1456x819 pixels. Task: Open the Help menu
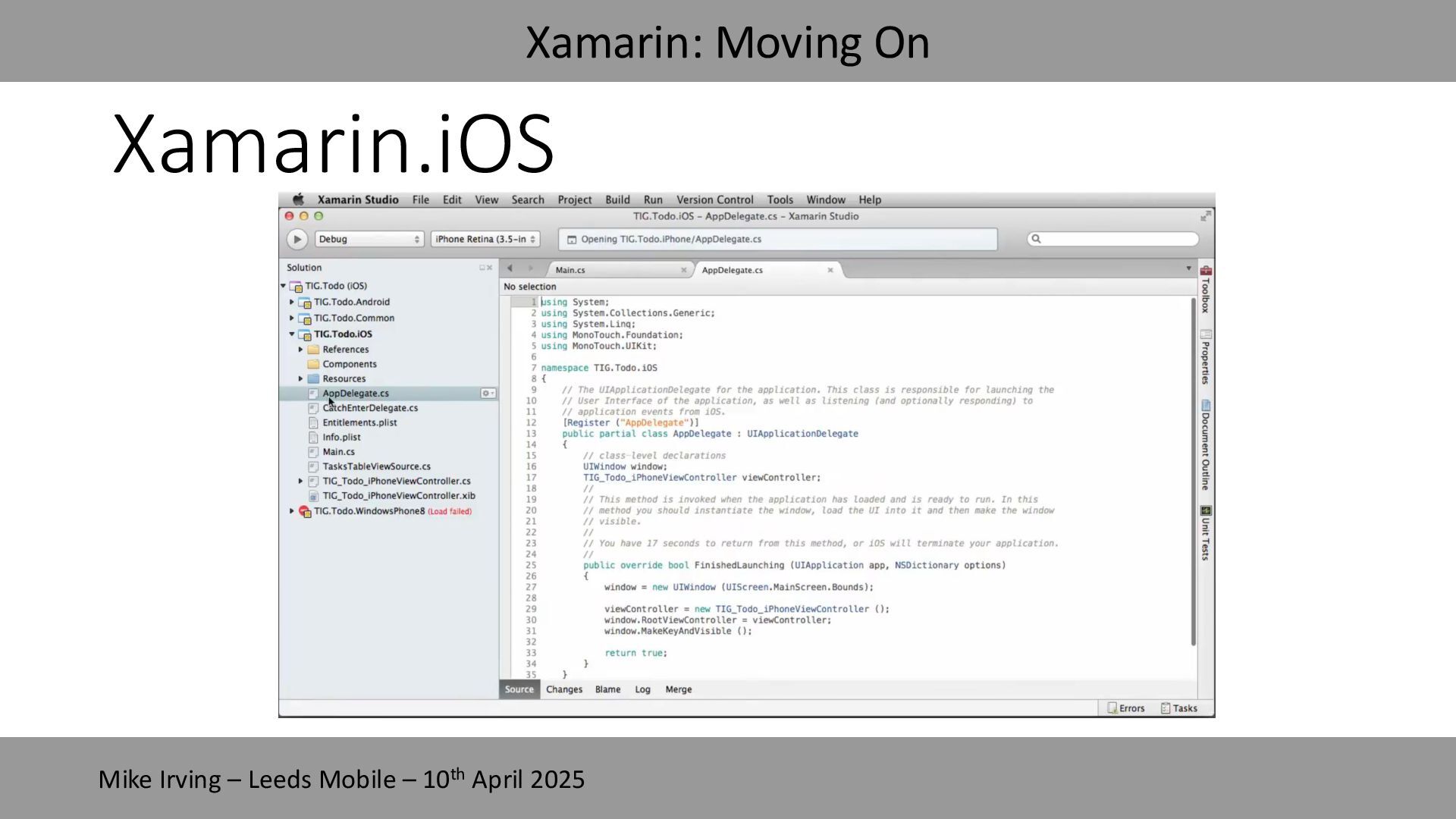coord(870,199)
